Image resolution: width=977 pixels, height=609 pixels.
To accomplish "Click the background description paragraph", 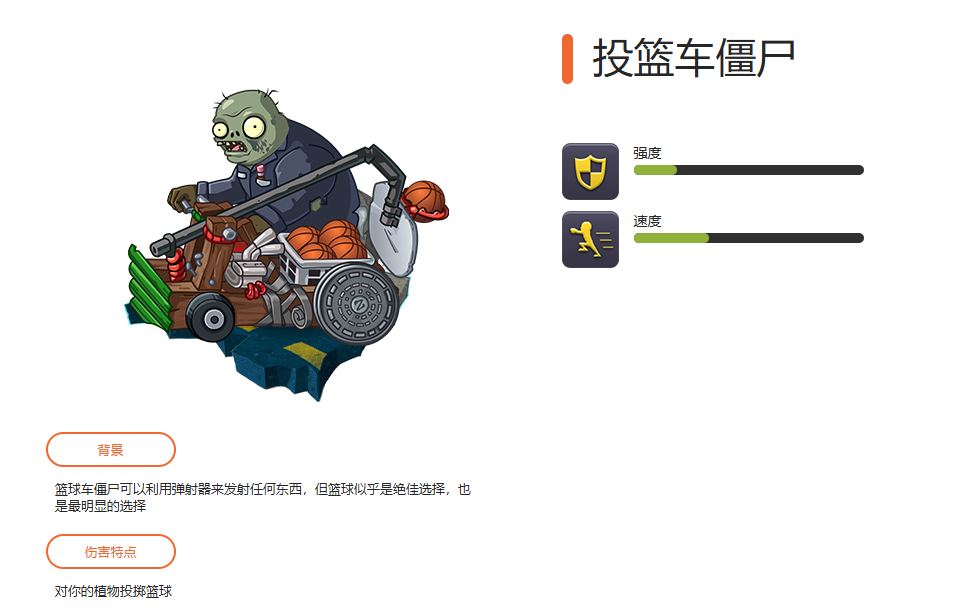I will (262, 497).
